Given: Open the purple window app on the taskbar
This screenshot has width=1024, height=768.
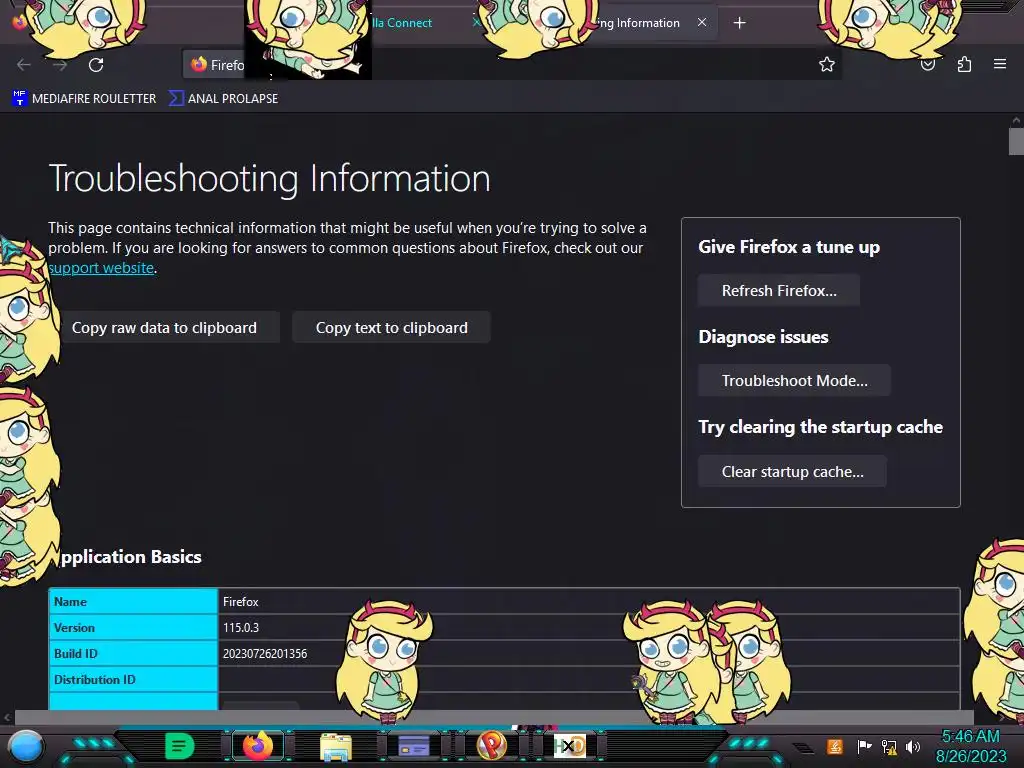Looking at the screenshot, I should pos(414,746).
